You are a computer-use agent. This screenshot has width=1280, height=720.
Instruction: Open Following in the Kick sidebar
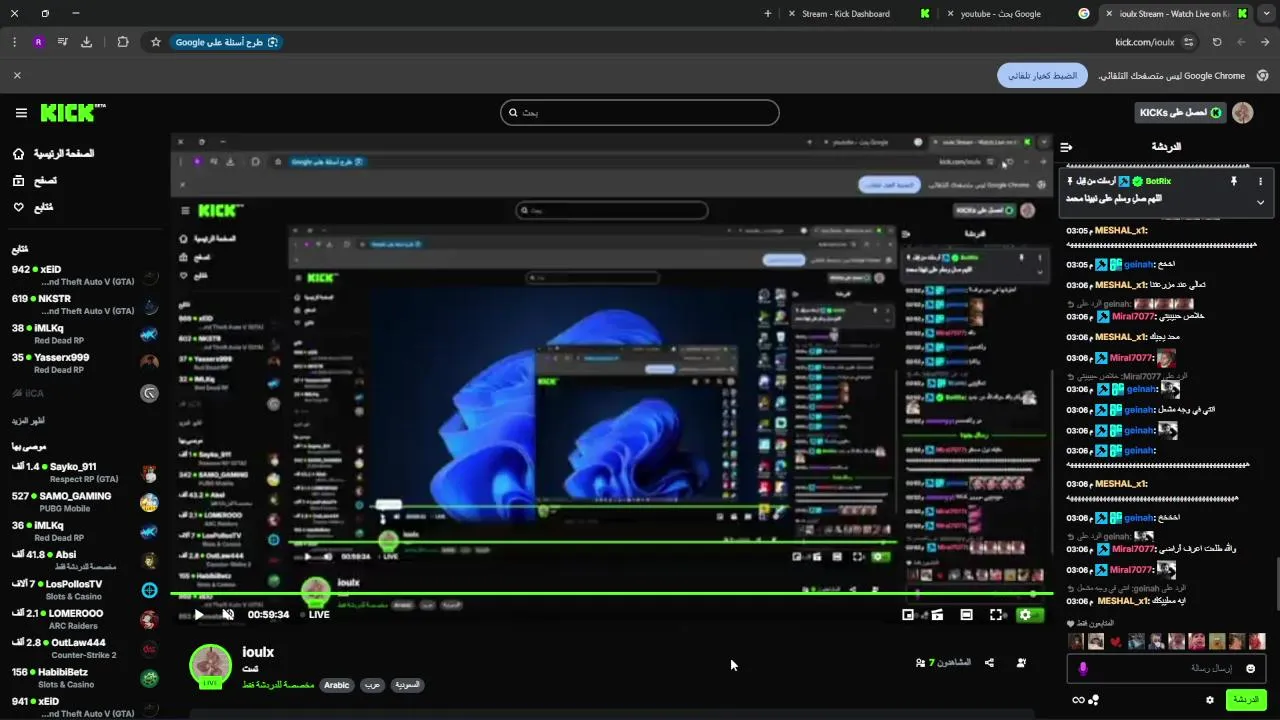click(x=33, y=207)
